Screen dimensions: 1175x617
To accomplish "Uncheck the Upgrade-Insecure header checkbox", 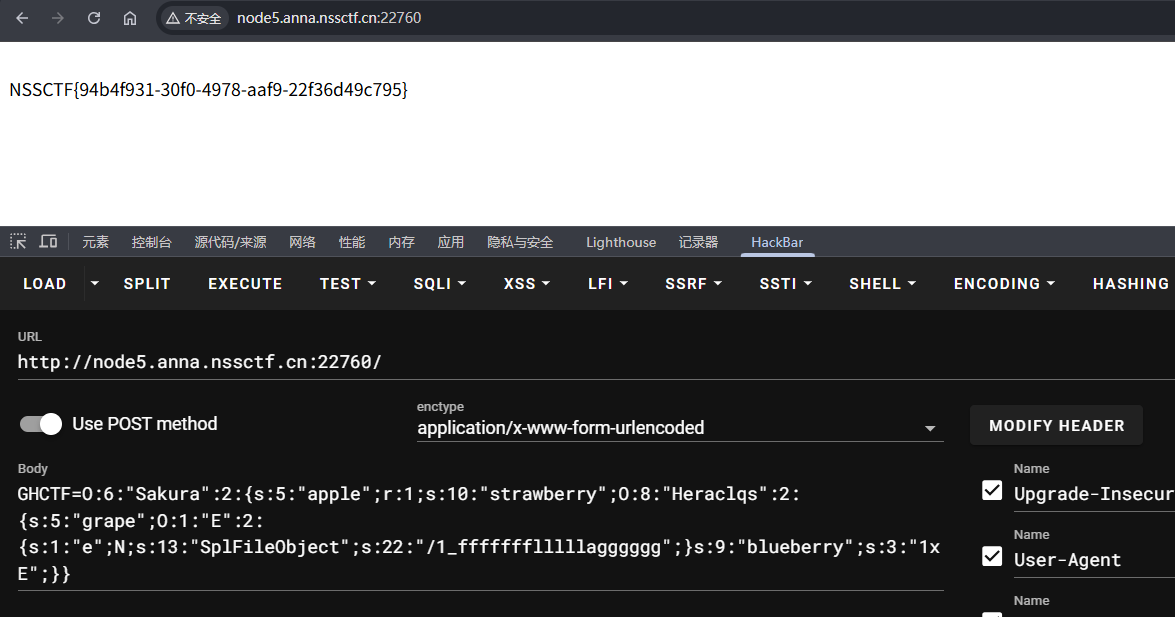I will click(x=992, y=490).
